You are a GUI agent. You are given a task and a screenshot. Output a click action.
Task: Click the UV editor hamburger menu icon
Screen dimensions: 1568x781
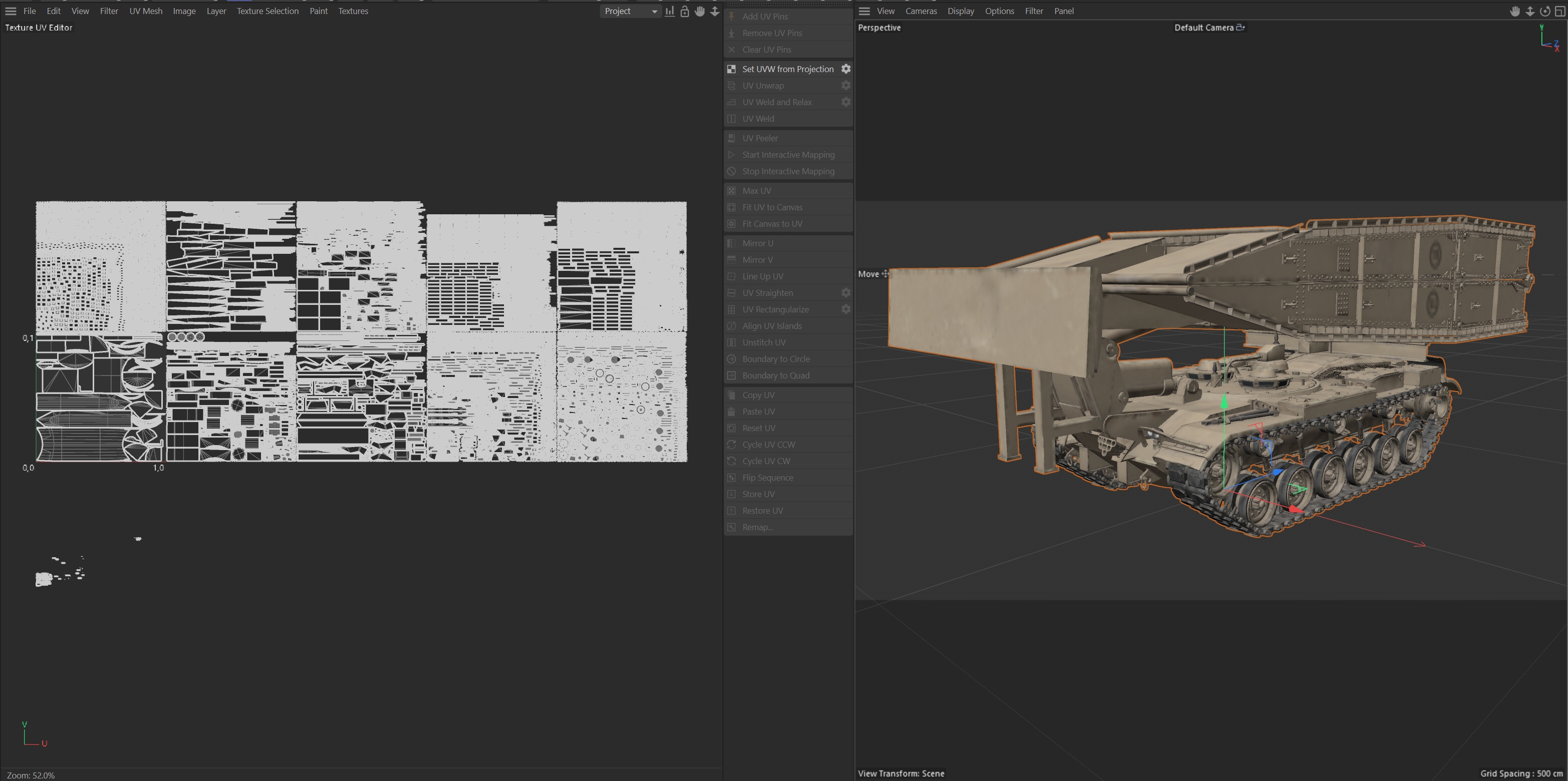[x=11, y=11]
